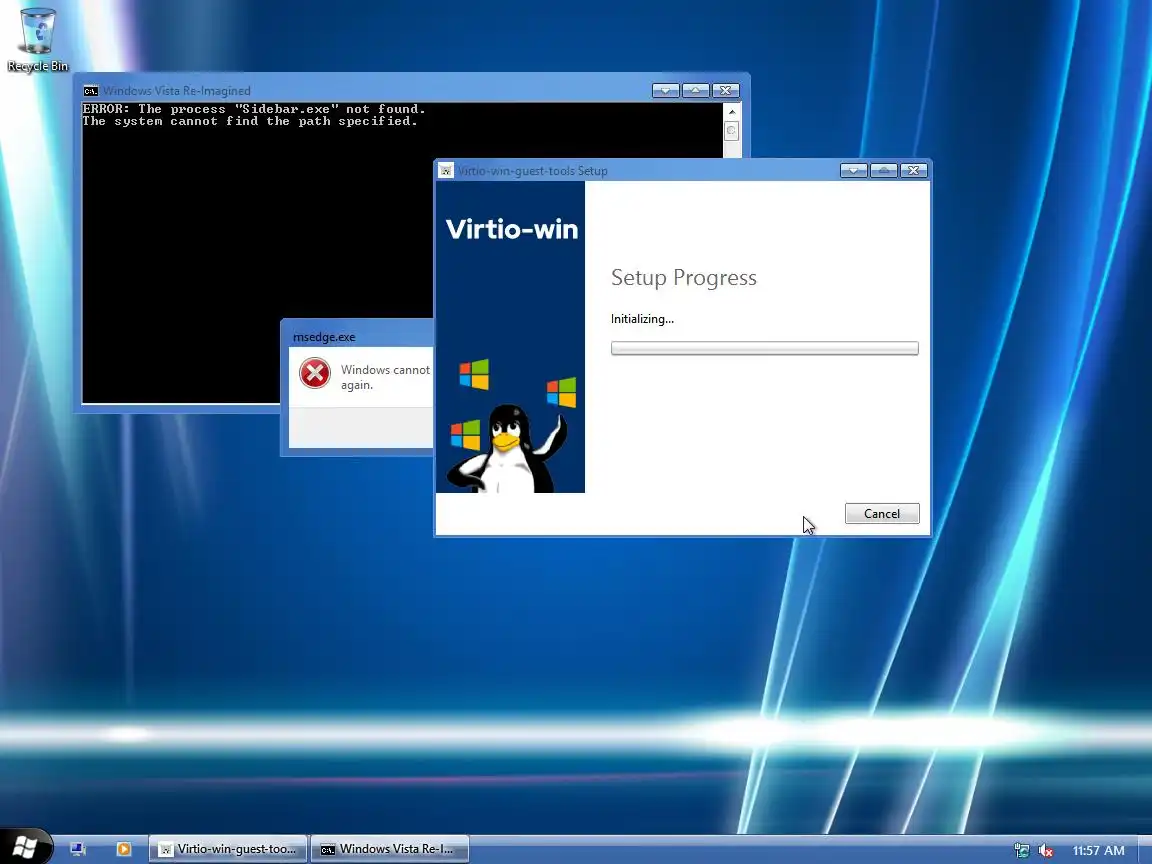Viewport: 1152px width, 864px height.
Task: Open the network tray icon
Action: click(1021, 851)
